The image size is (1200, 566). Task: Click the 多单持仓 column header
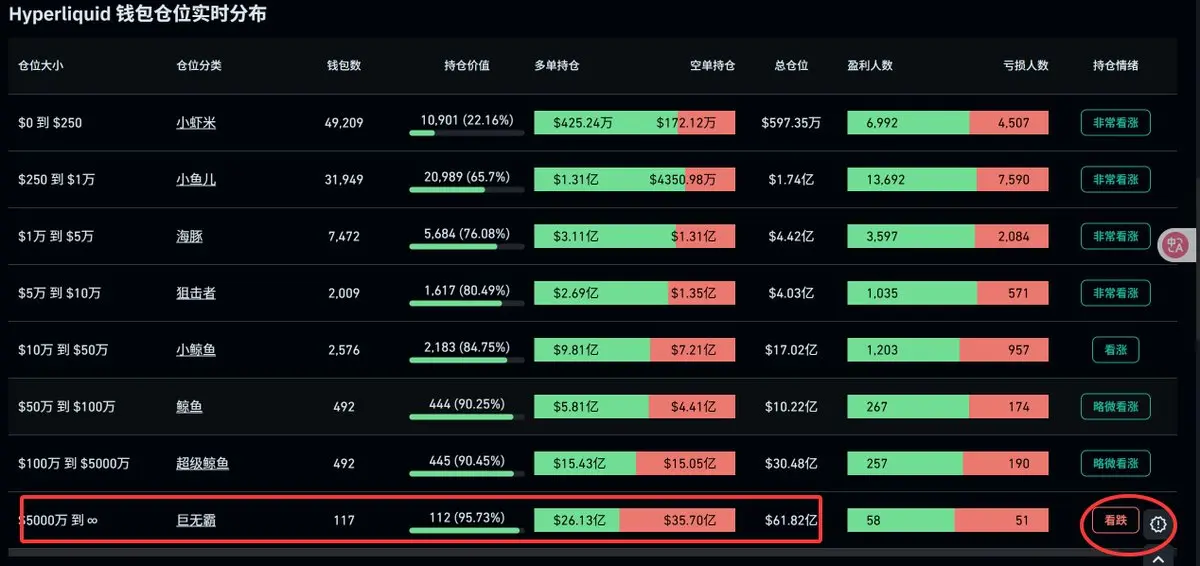click(x=557, y=66)
